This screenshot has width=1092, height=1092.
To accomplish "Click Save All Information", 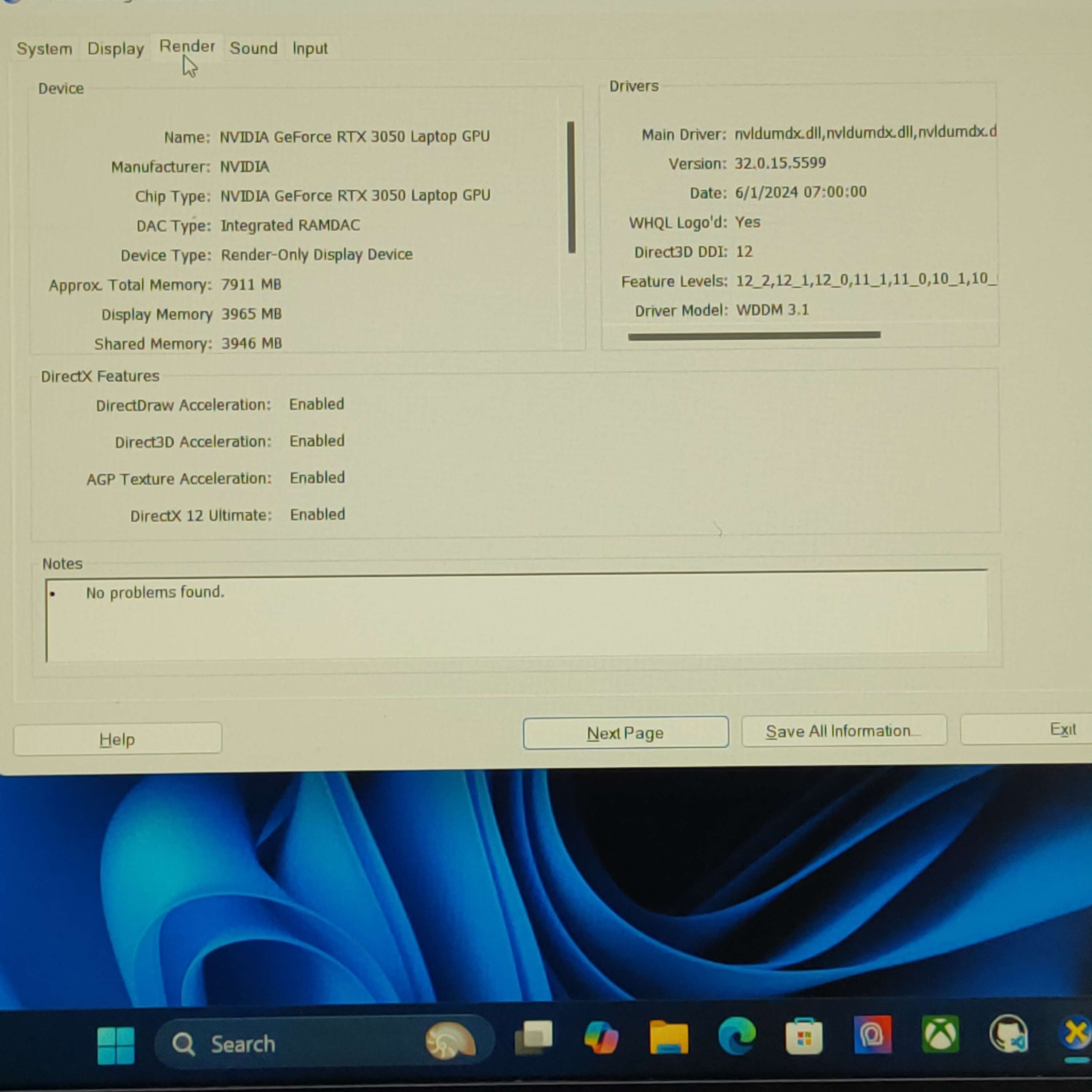I will pos(843,730).
